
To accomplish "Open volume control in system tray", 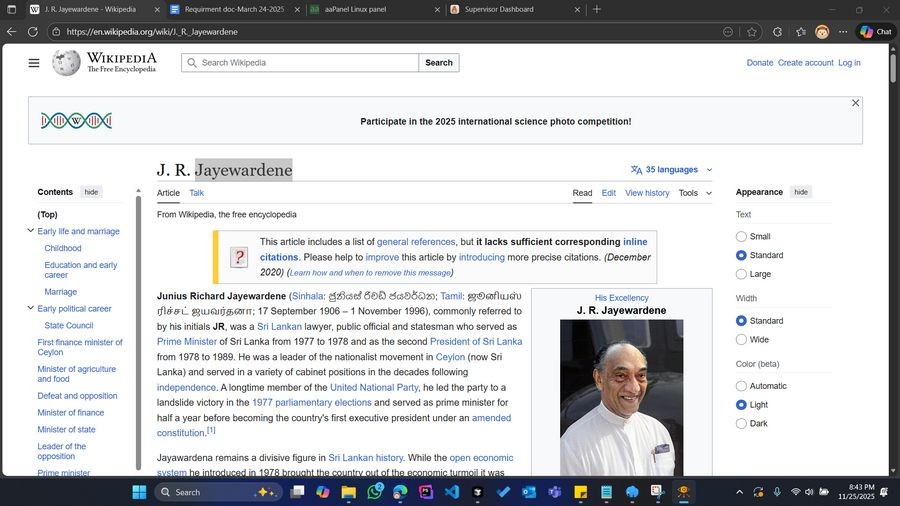I will (x=809, y=492).
